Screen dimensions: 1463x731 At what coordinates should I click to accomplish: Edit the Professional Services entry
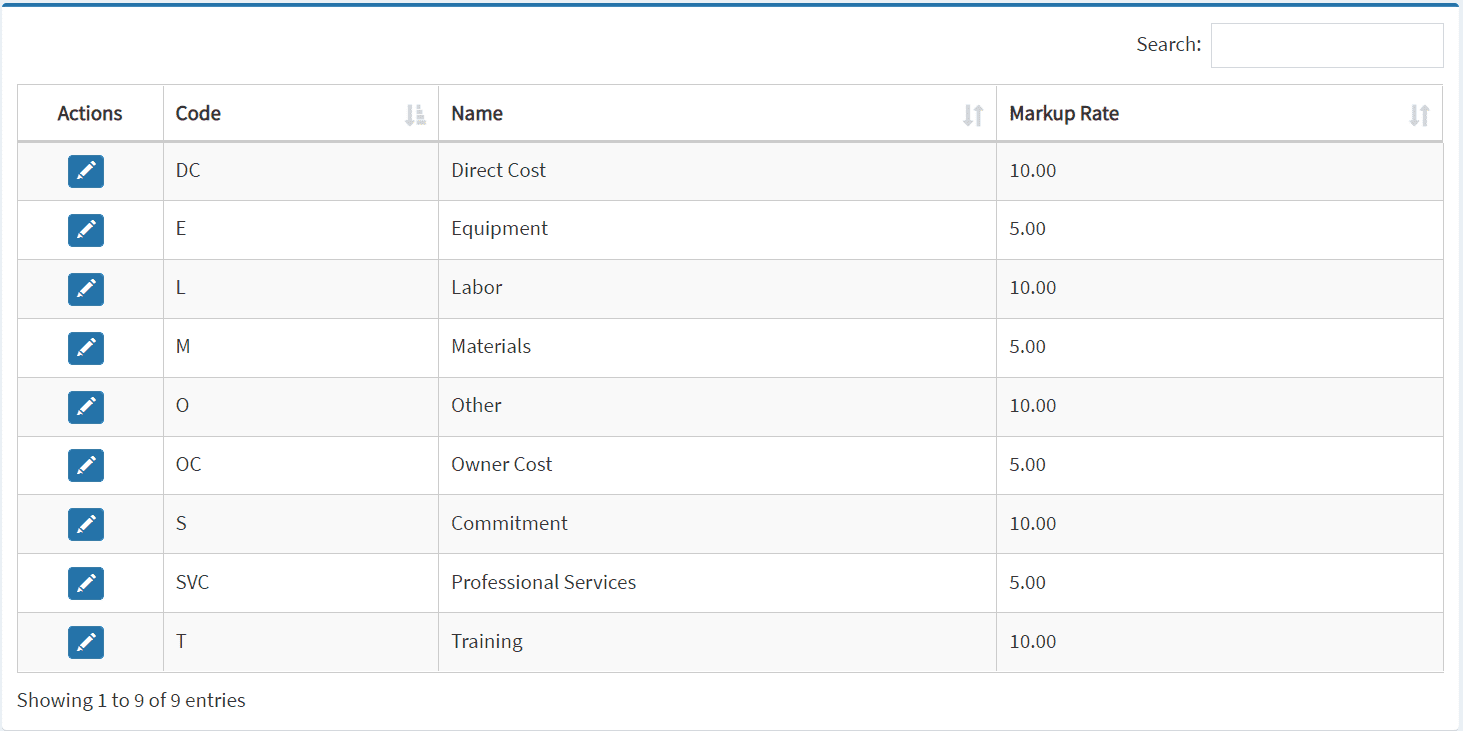[86, 583]
